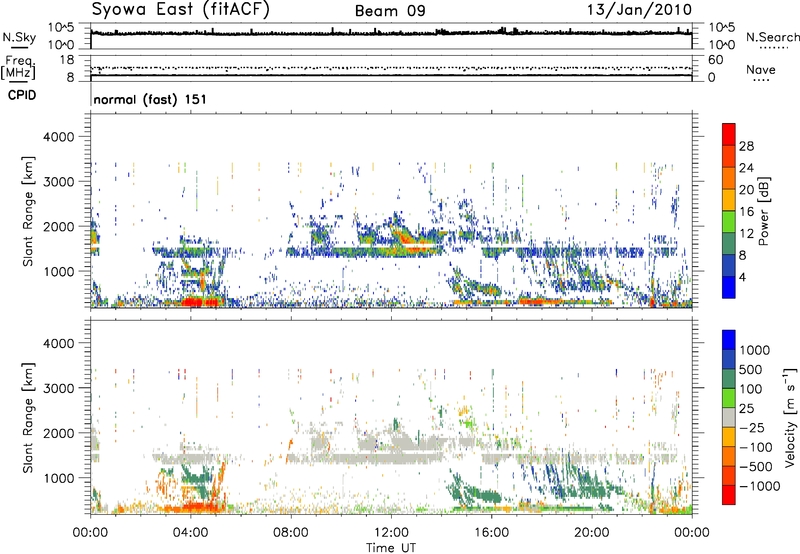Select the 'CPID' row label

[x=22, y=95]
